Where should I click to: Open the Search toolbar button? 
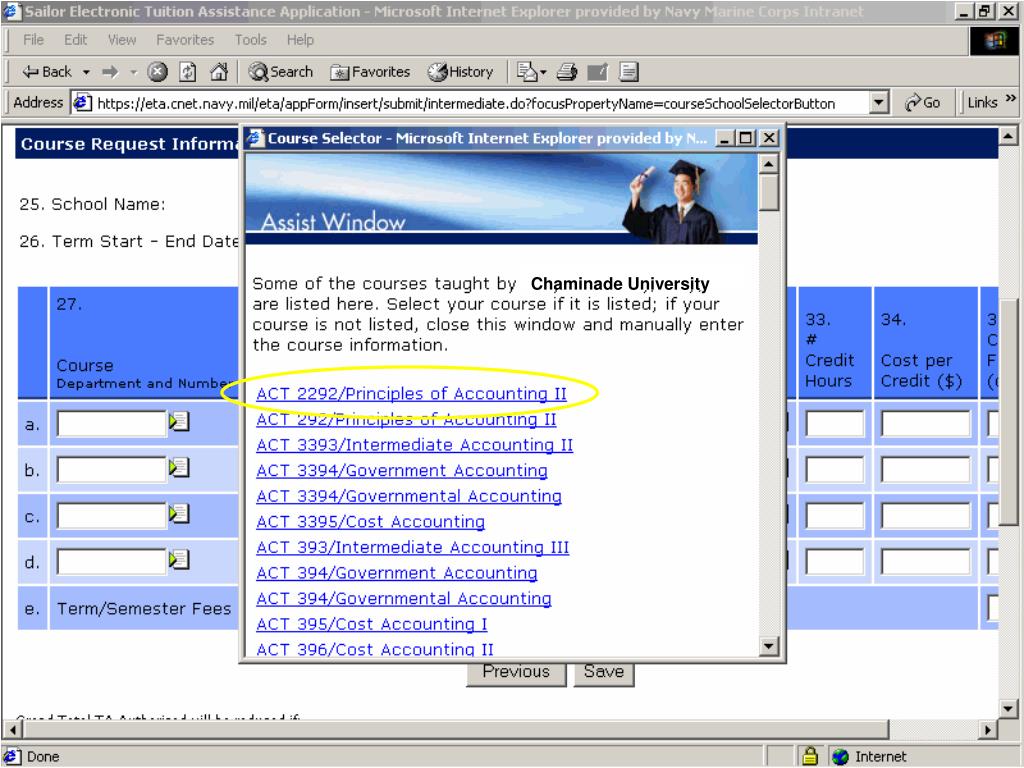(281, 72)
